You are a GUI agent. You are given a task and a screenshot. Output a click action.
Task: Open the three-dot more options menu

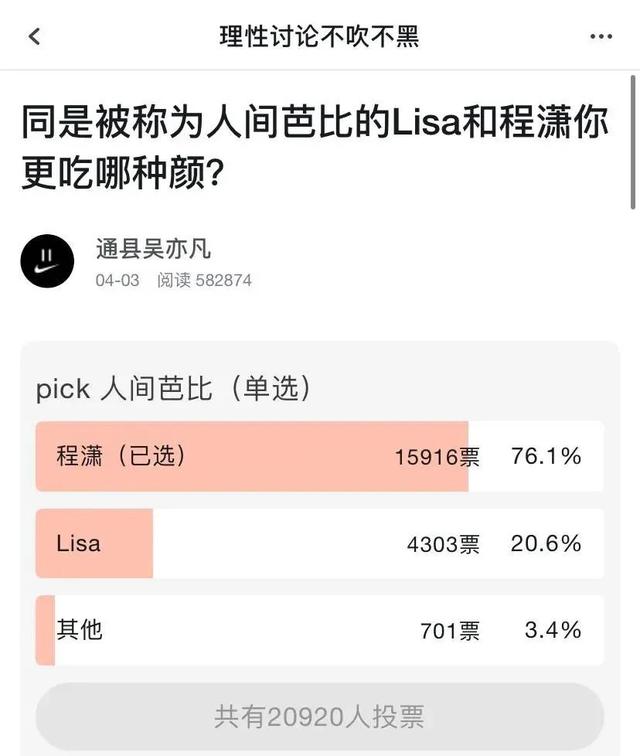[x=601, y=36]
